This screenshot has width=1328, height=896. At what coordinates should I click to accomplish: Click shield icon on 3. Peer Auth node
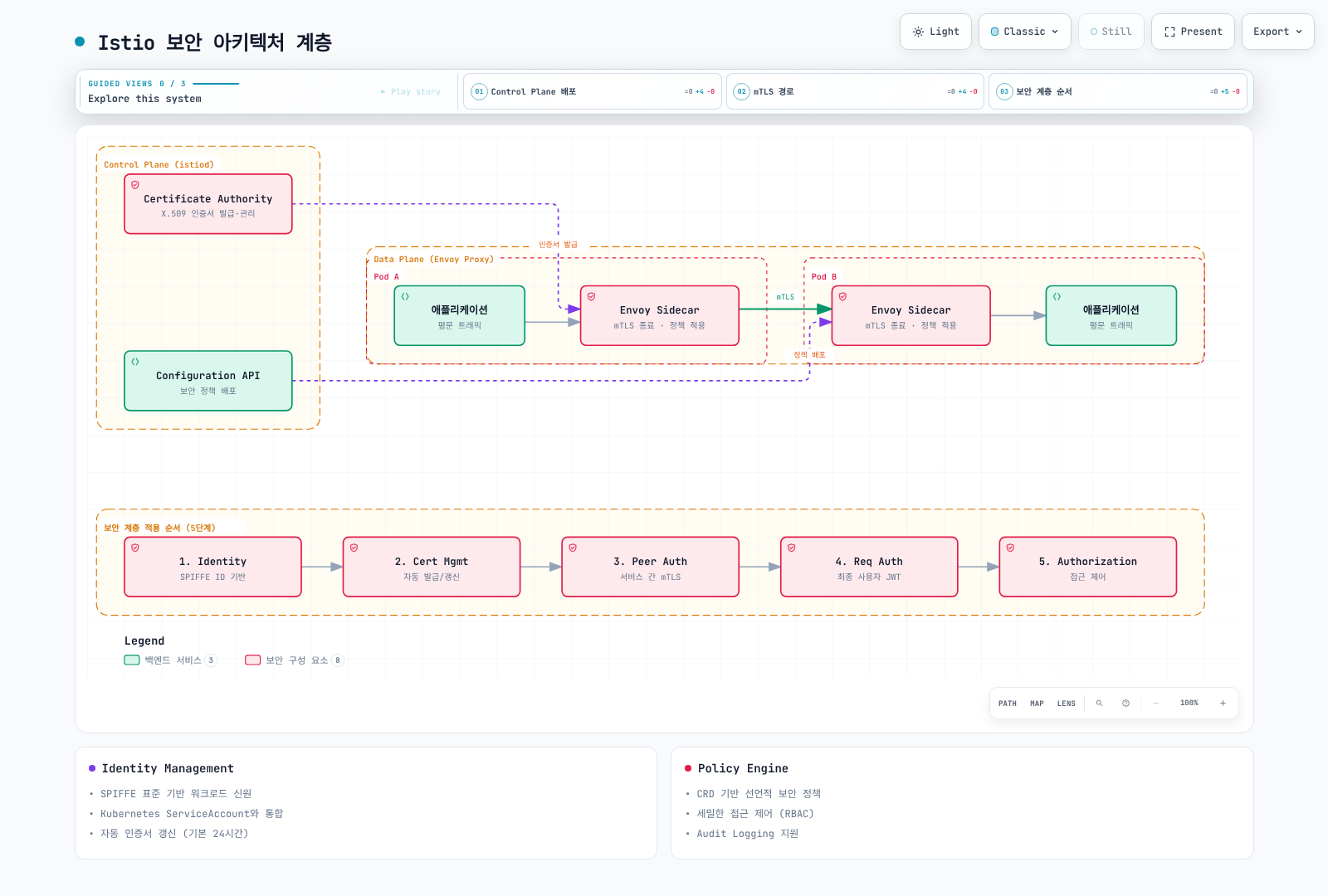573,548
